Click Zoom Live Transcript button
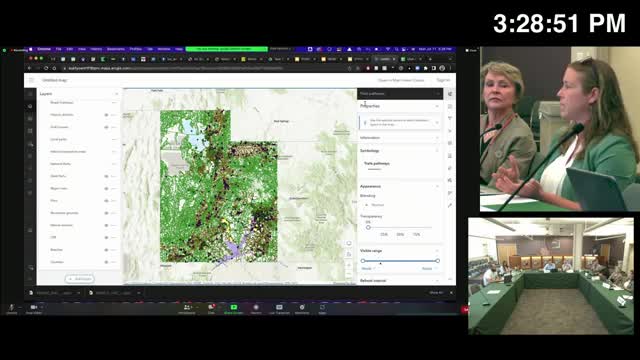 279,309
